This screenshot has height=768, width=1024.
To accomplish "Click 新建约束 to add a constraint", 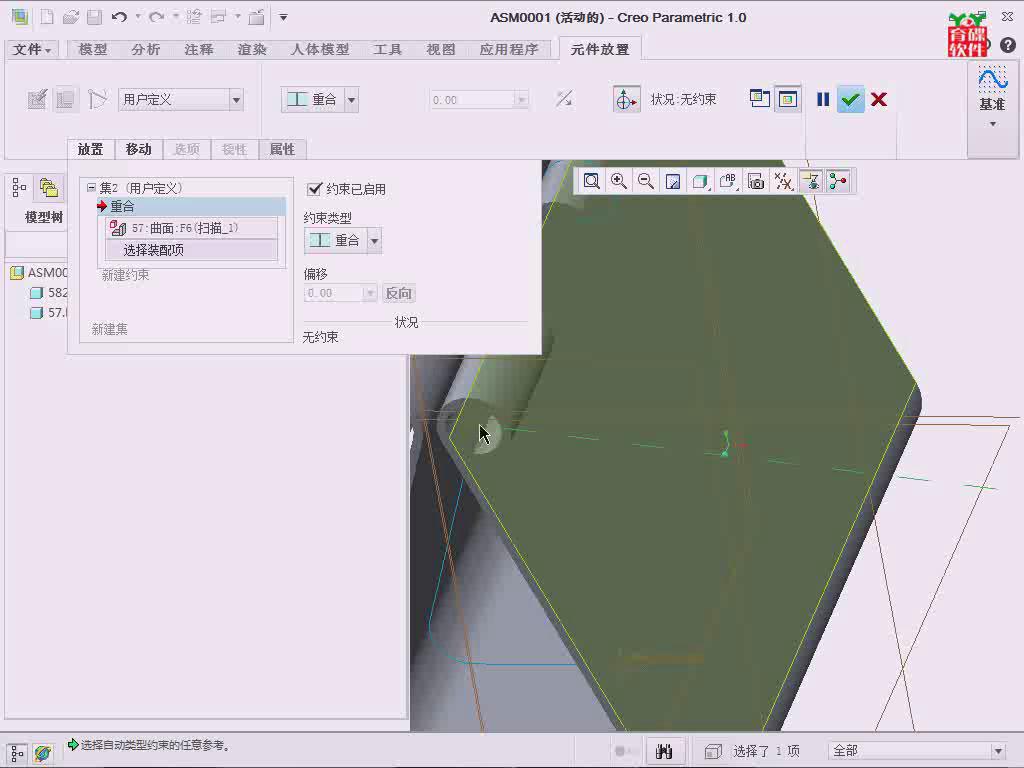I will (x=125, y=275).
